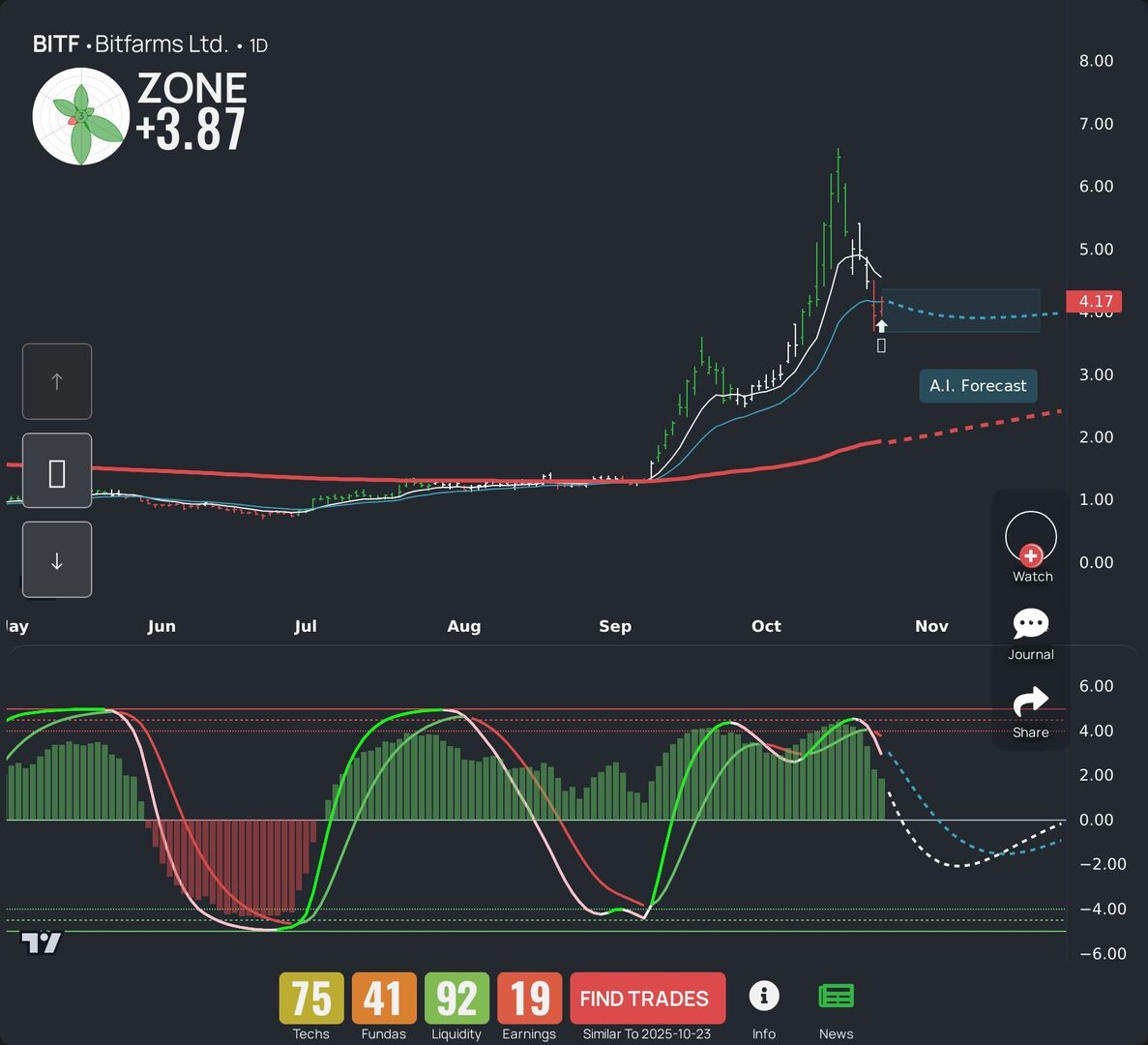Image resolution: width=1148 pixels, height=1045 pixels.
Task: Click the Aug label on time axis
Action: (x=464, y=626)
